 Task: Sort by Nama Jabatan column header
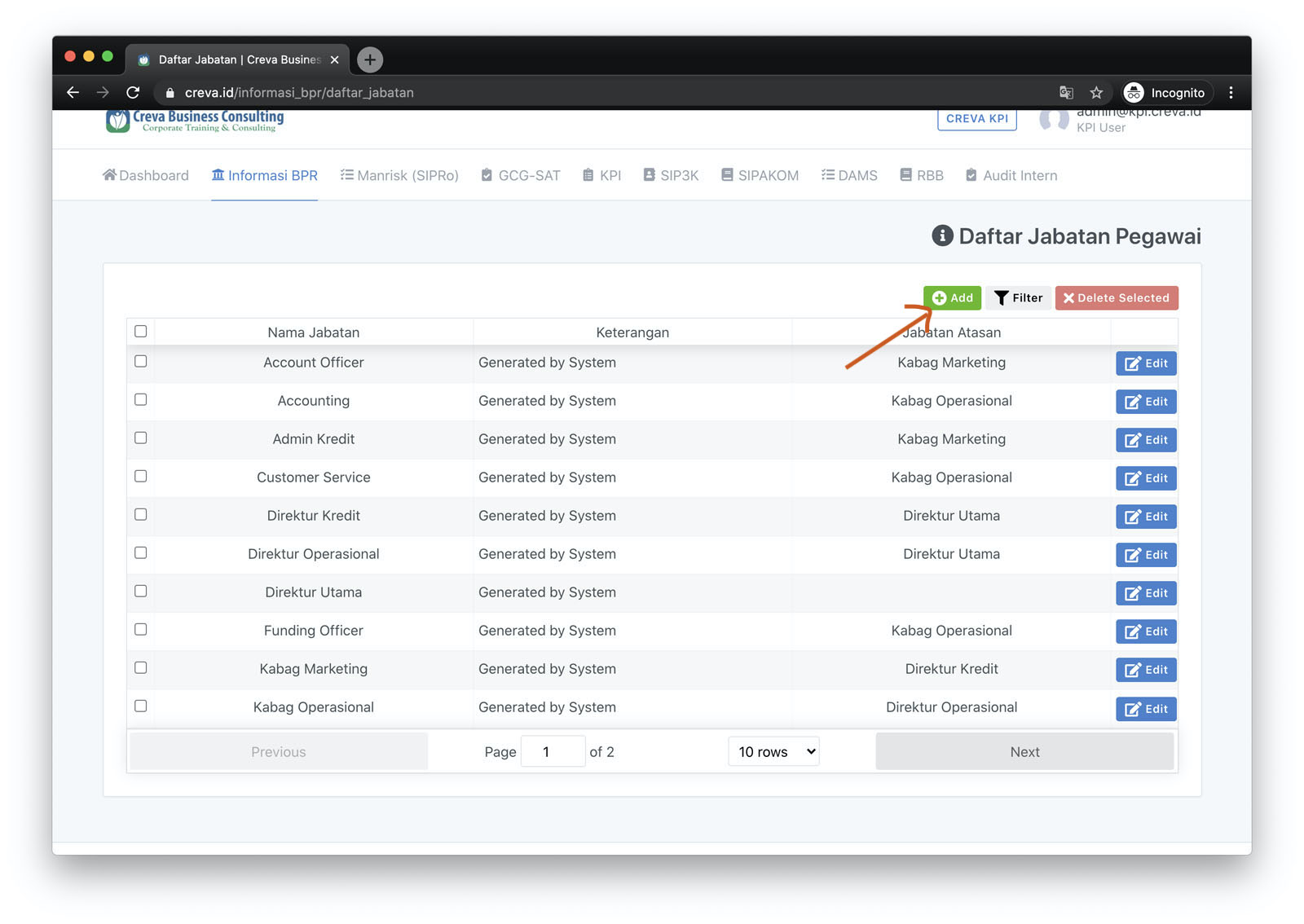click(314, 332)
